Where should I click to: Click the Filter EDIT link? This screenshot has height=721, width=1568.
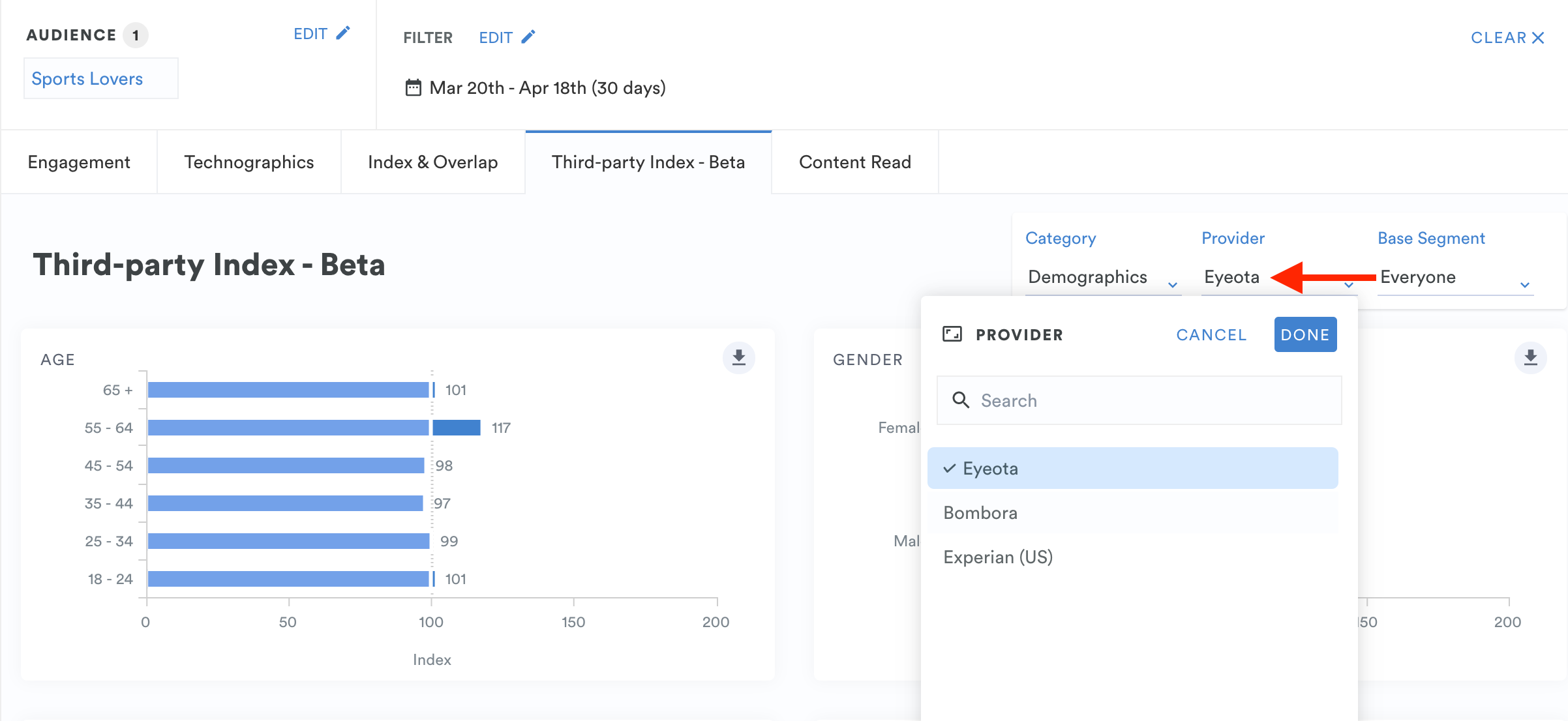coord(507,38)
